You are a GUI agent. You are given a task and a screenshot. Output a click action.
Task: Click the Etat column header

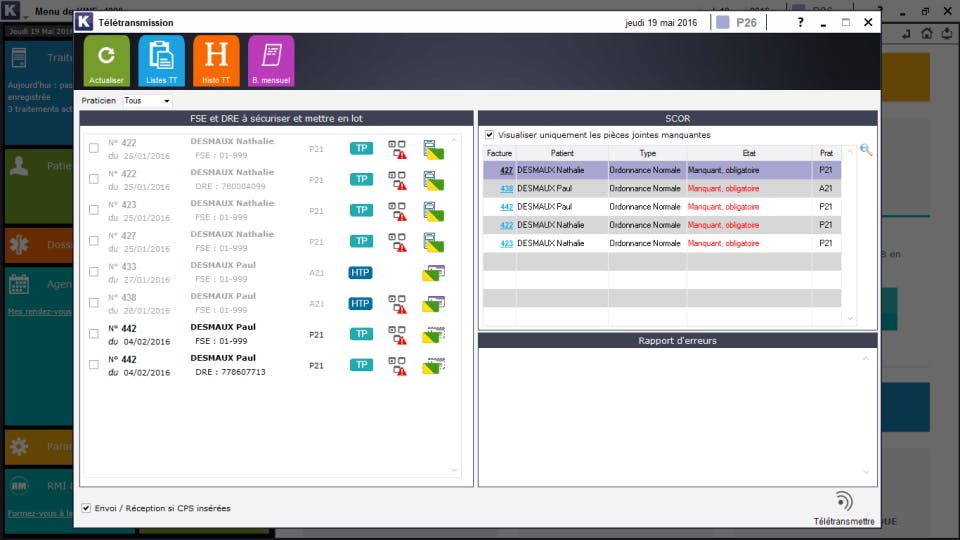(749, 153)
